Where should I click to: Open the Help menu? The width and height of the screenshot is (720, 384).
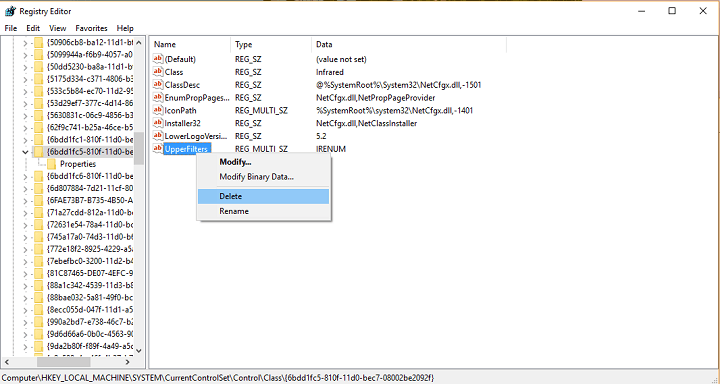pyautogui.click(x=125, y=28)
